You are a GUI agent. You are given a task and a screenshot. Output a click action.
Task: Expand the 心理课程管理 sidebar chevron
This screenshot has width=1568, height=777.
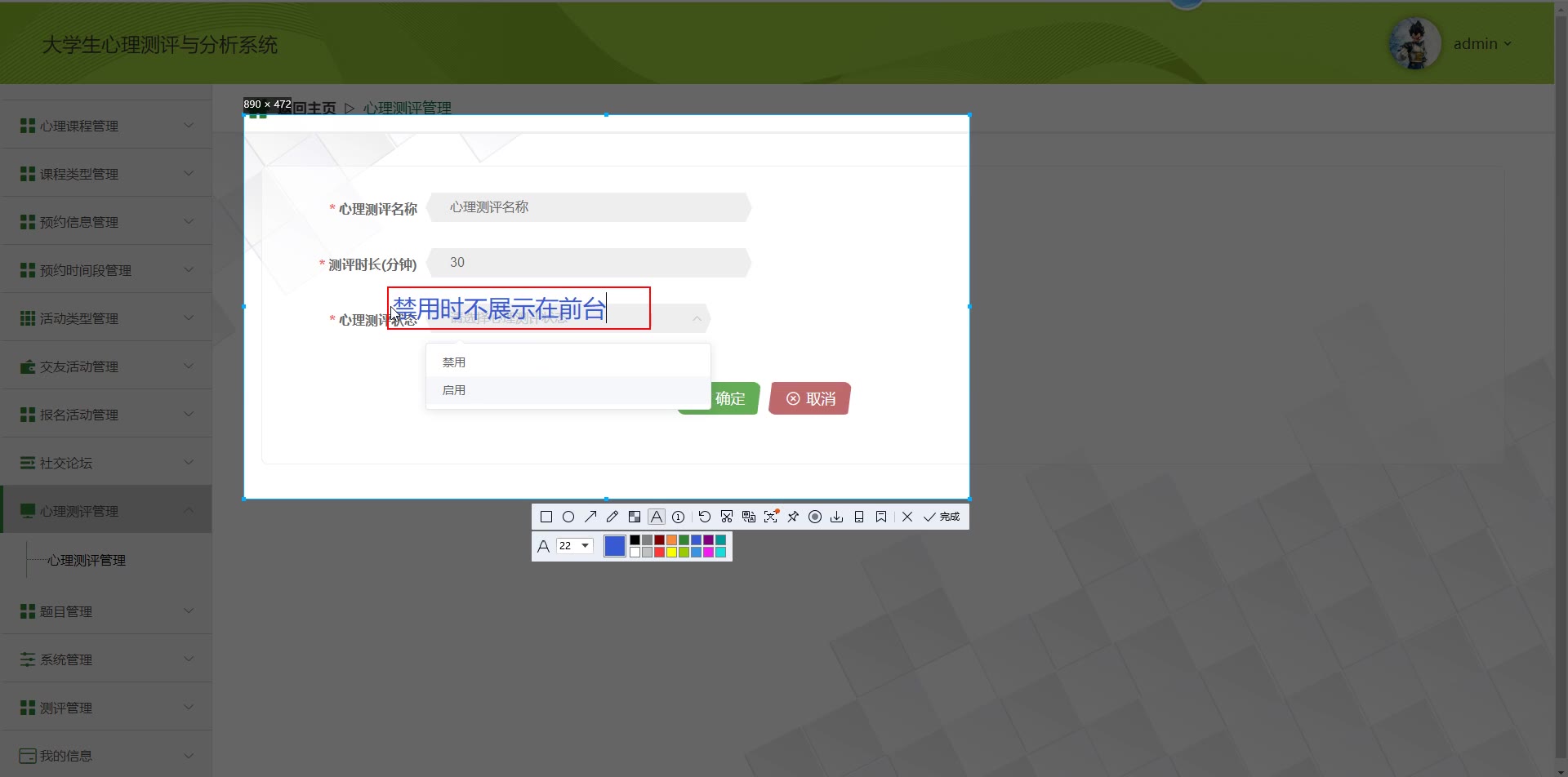point(189,126)
